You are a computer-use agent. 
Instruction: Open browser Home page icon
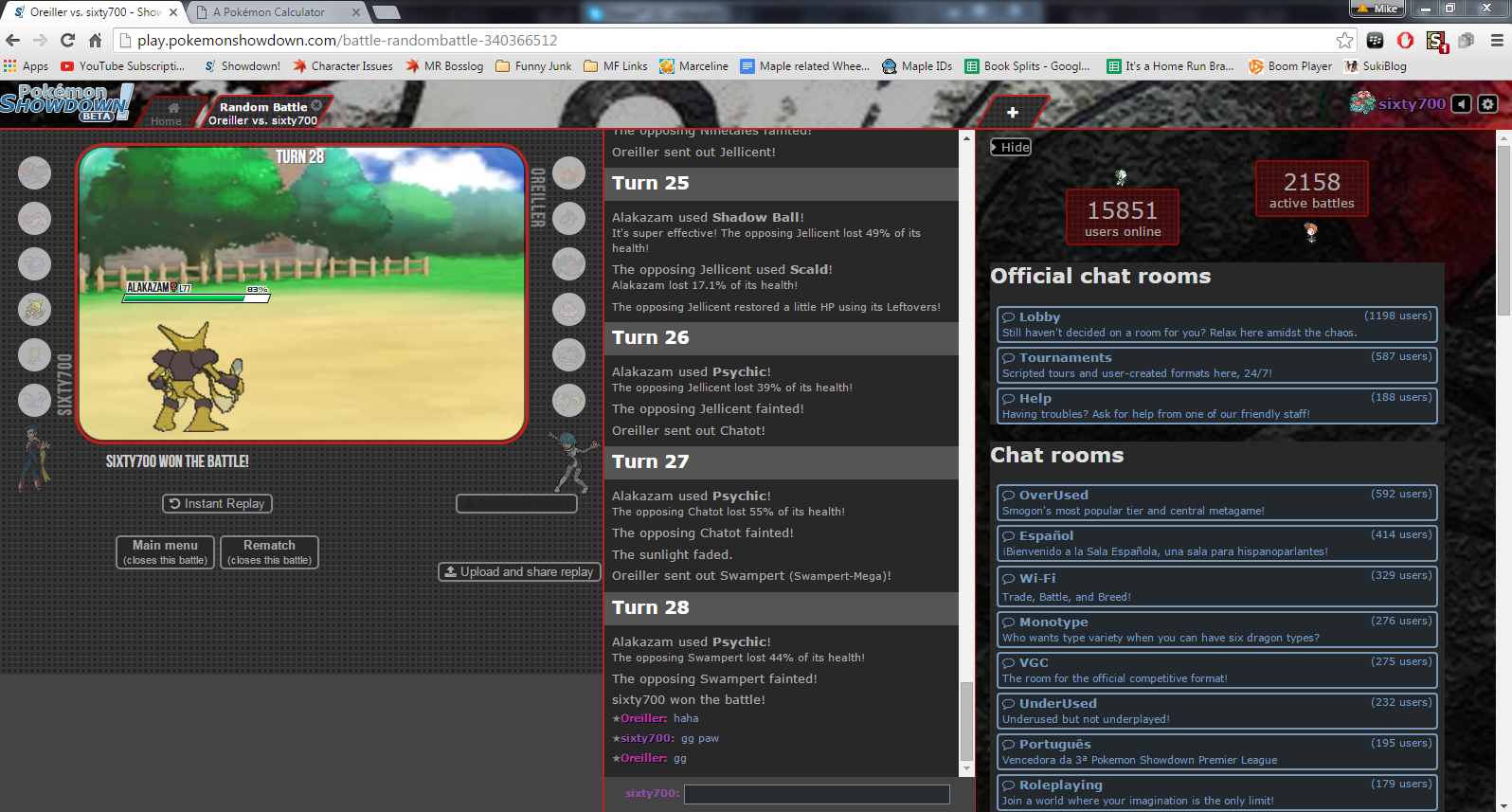tap(95, 40)
